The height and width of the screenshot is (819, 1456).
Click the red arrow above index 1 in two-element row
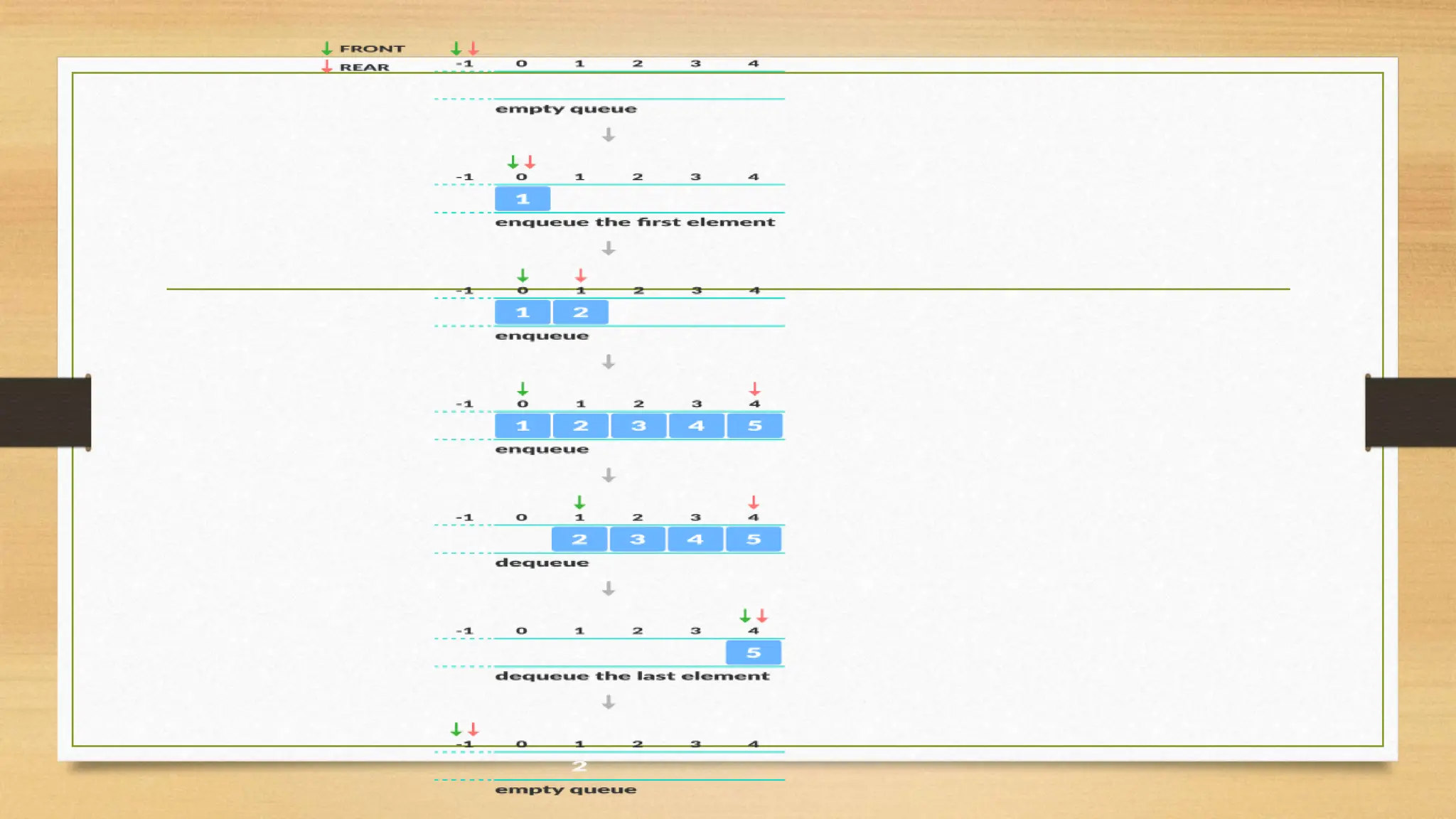click(x=581, y=275)
